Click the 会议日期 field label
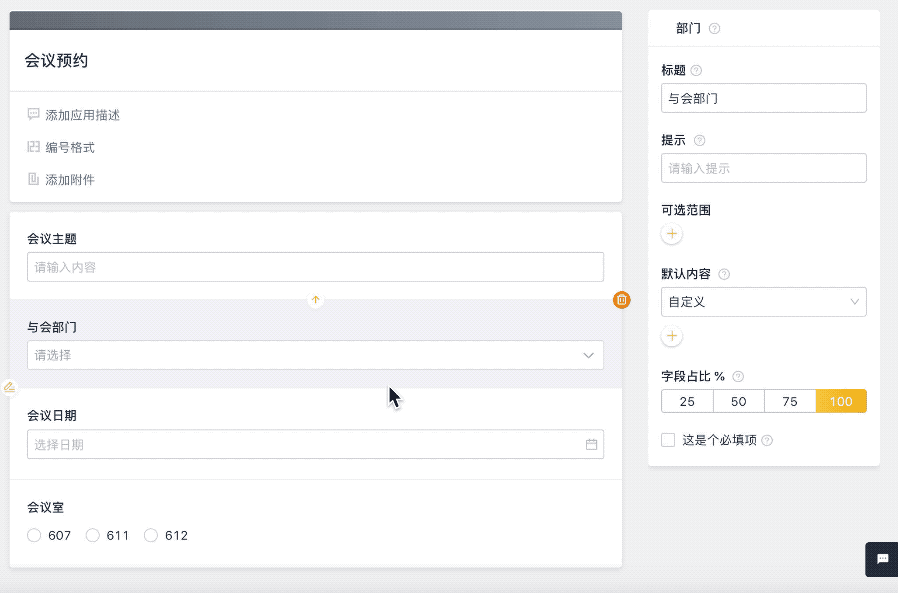This screenshot has width=898, height=593. 52,415
